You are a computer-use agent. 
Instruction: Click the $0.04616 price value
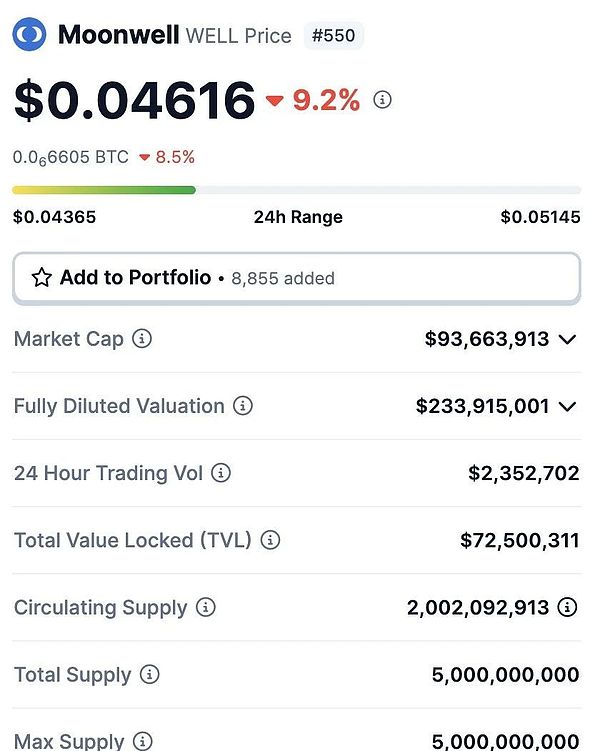point(134,100)
